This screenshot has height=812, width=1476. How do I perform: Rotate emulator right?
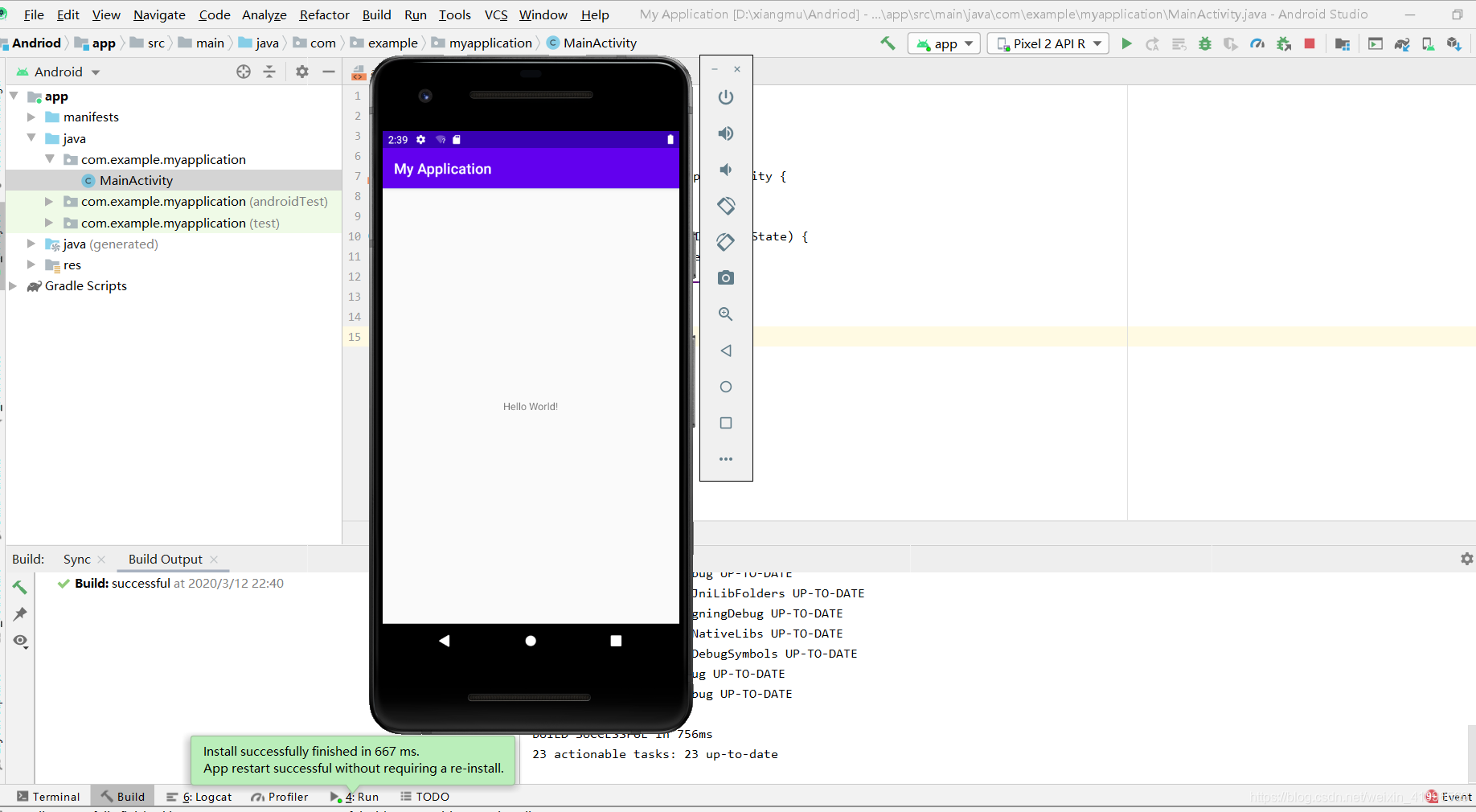[x=726, y=242]
